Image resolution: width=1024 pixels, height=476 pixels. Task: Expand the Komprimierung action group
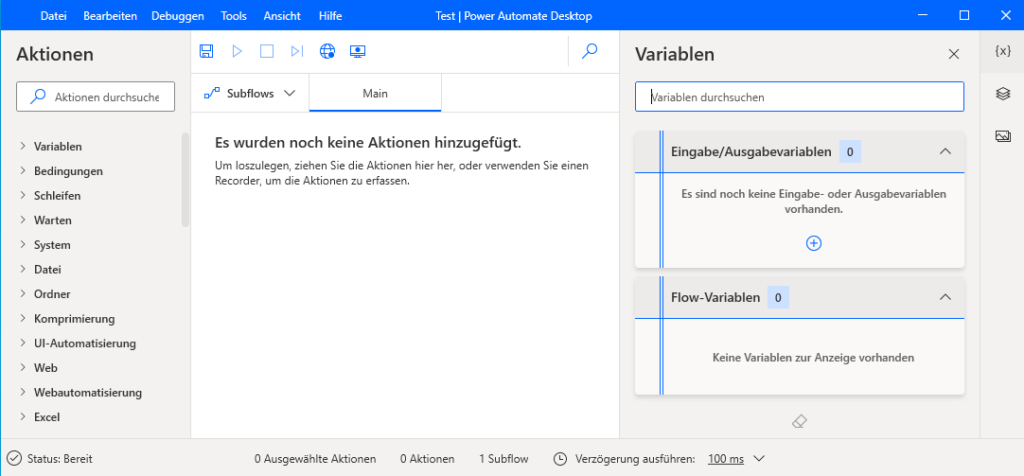[x=24, y=319]
